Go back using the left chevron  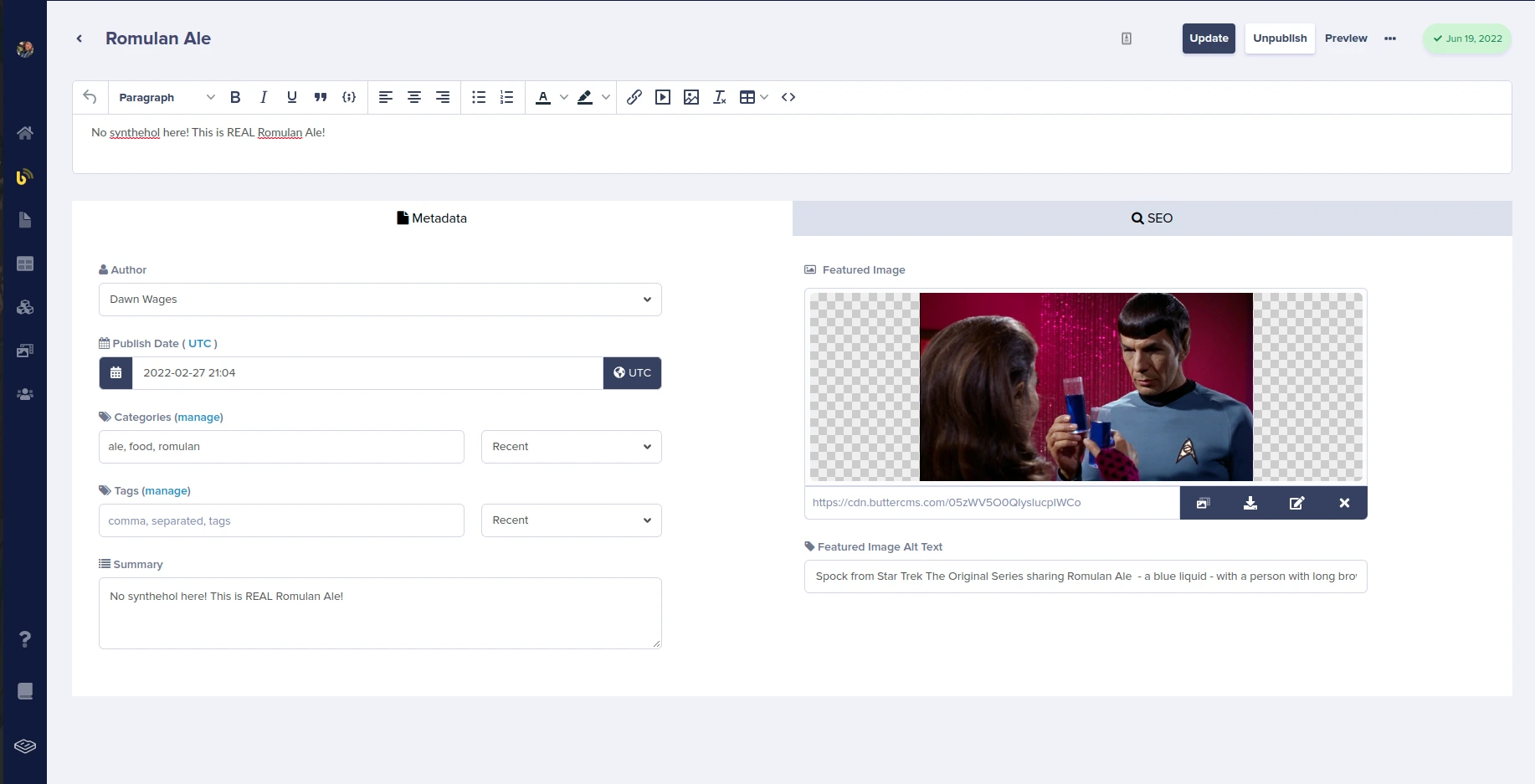tap(80, 38)
